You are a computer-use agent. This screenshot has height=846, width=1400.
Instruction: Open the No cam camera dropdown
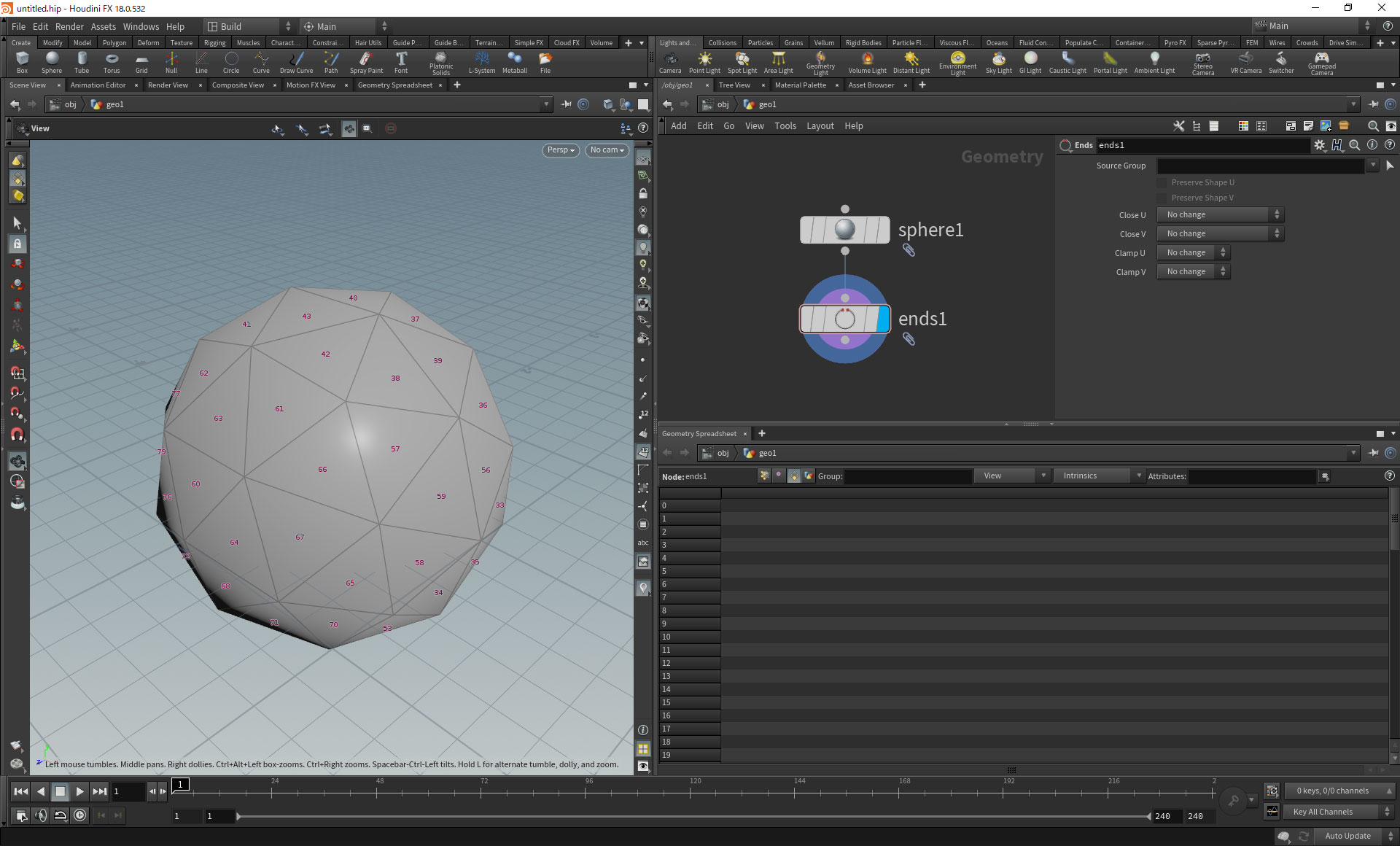[x=607, y=150]
